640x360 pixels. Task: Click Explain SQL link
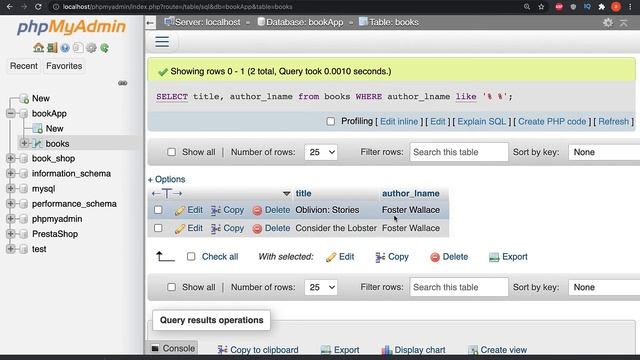coord(482,122)
